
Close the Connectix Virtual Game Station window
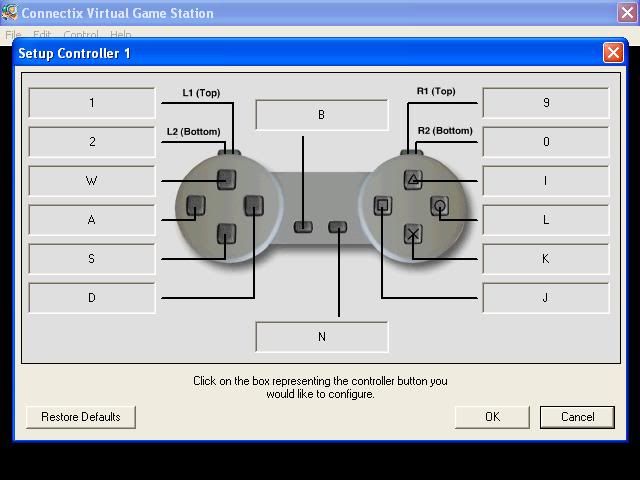tap(627, 13)
